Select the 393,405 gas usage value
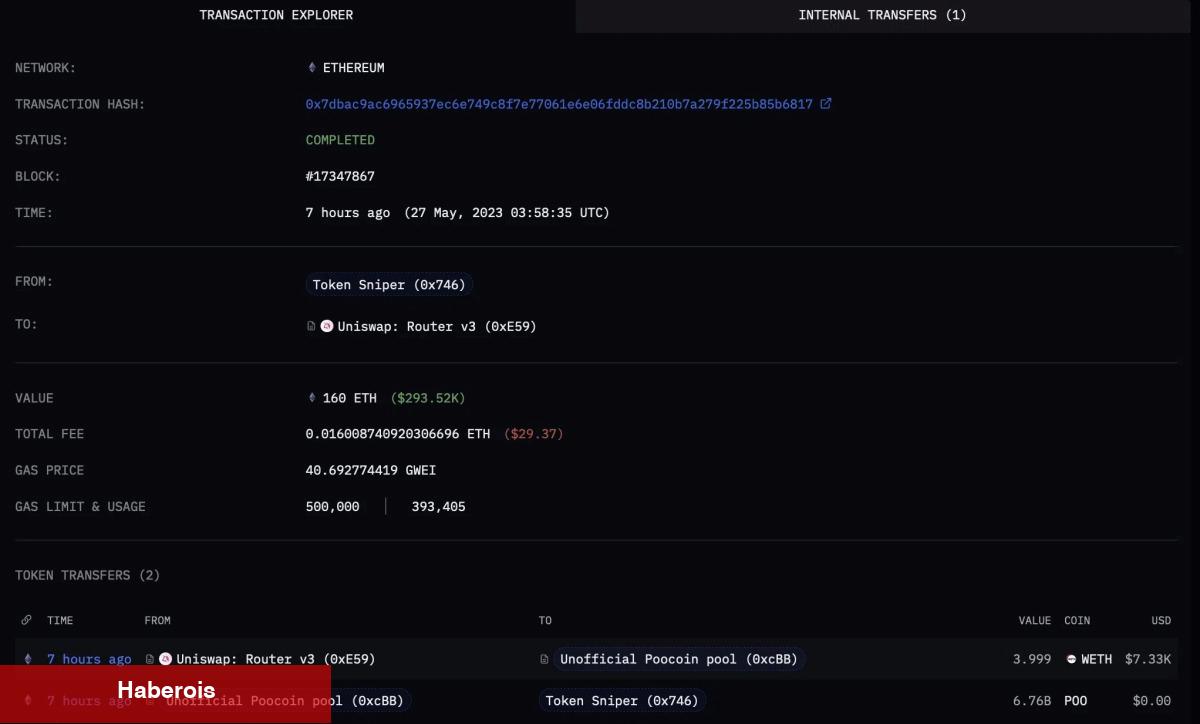The height and width of the screenshot is (724, 1200). point(438,506)
